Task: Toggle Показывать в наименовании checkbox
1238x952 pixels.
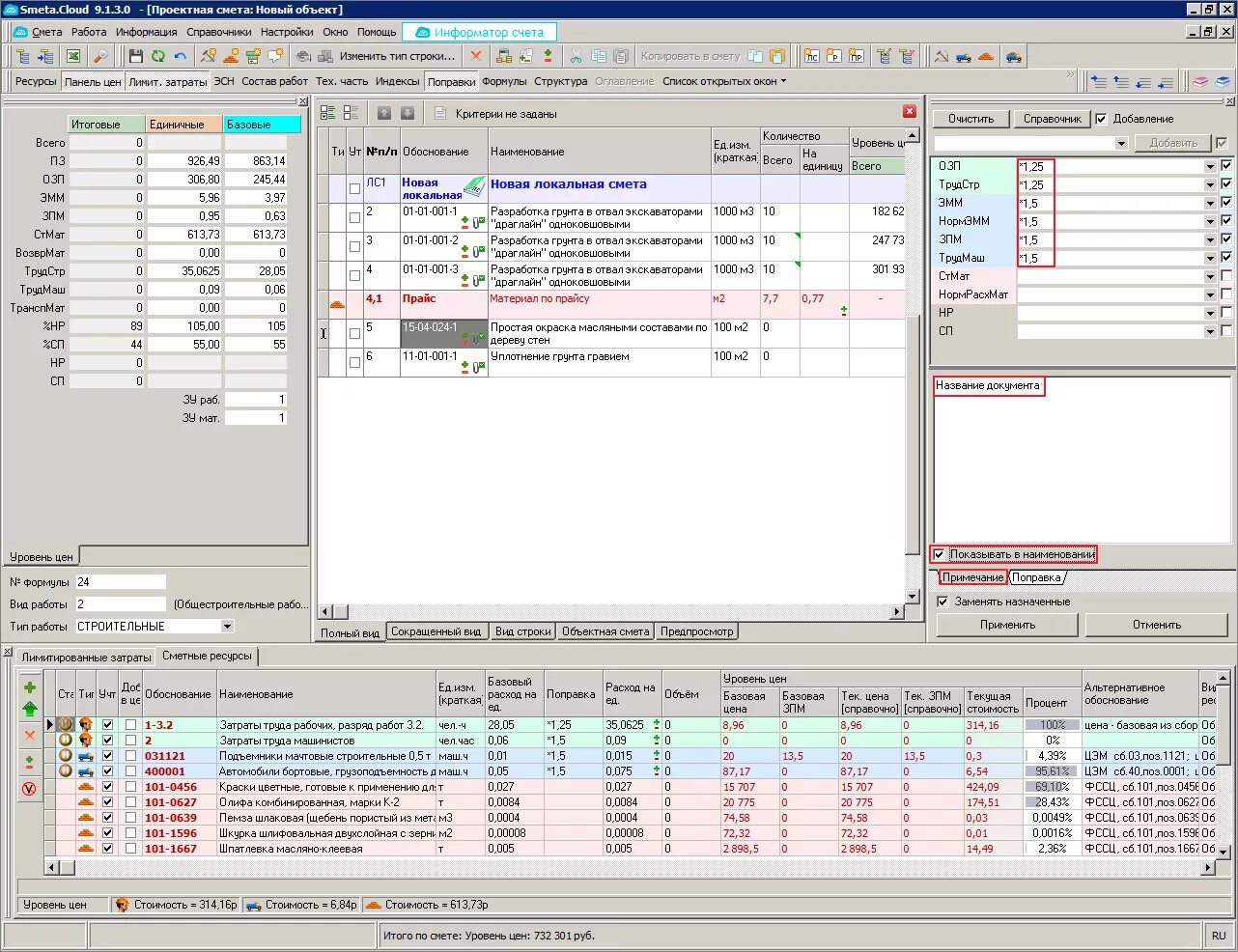Action: point(939,554)
